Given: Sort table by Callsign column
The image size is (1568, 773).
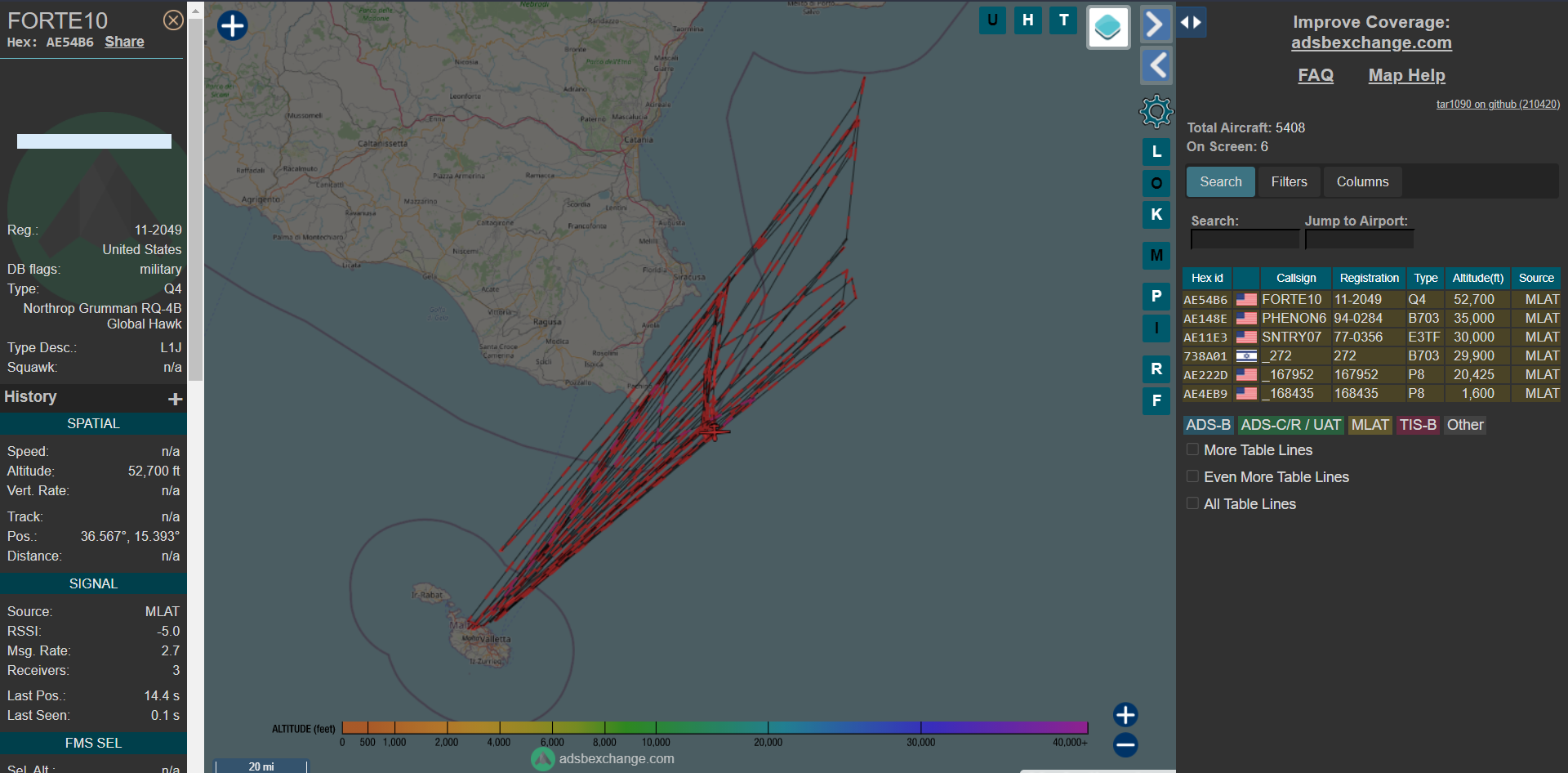Looking at the screenshot, I should click(x=1296, y=278).
